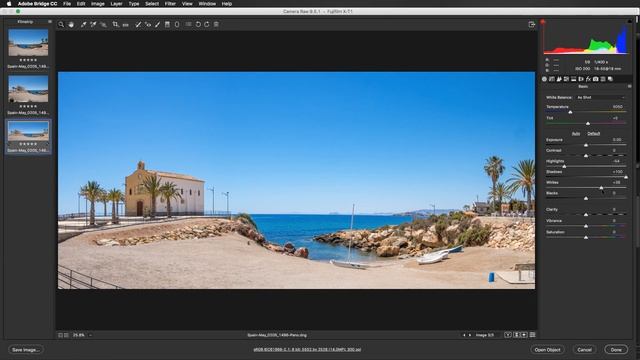Screen dimensions: 640x360
Task: Toggle shadow clipping warning on histogram
Action: point(543,22)
